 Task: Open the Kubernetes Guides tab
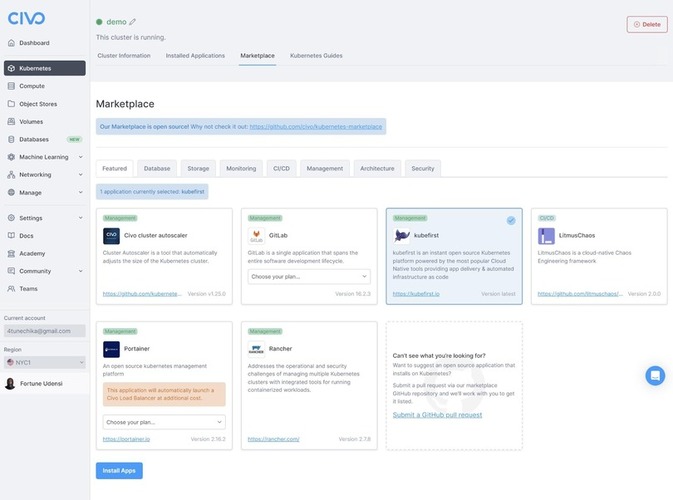[x=316, y=56]
